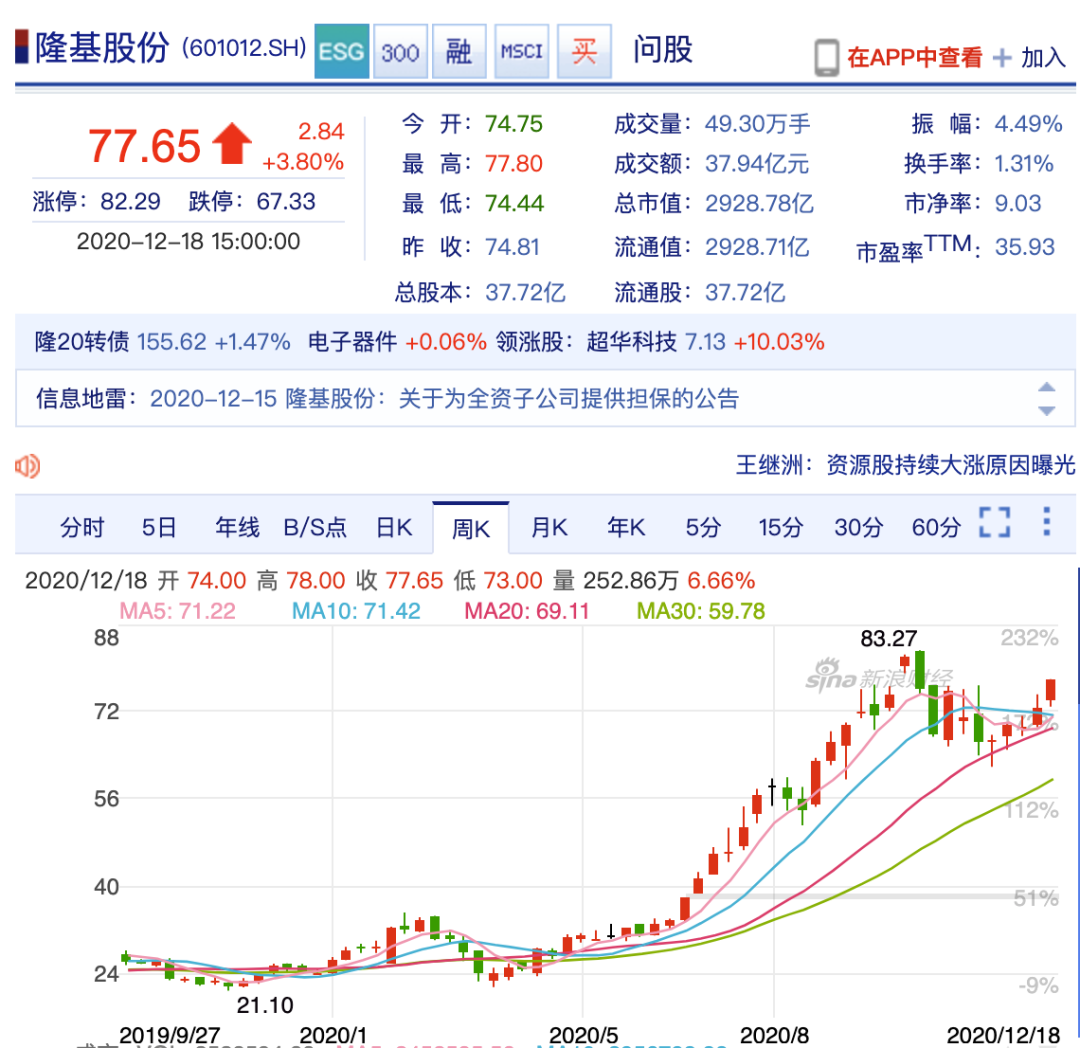Click the 21.10 low price label on chart
Screen dimensions: 1080x1048
pyautogui.click(x=265, y=1005)
